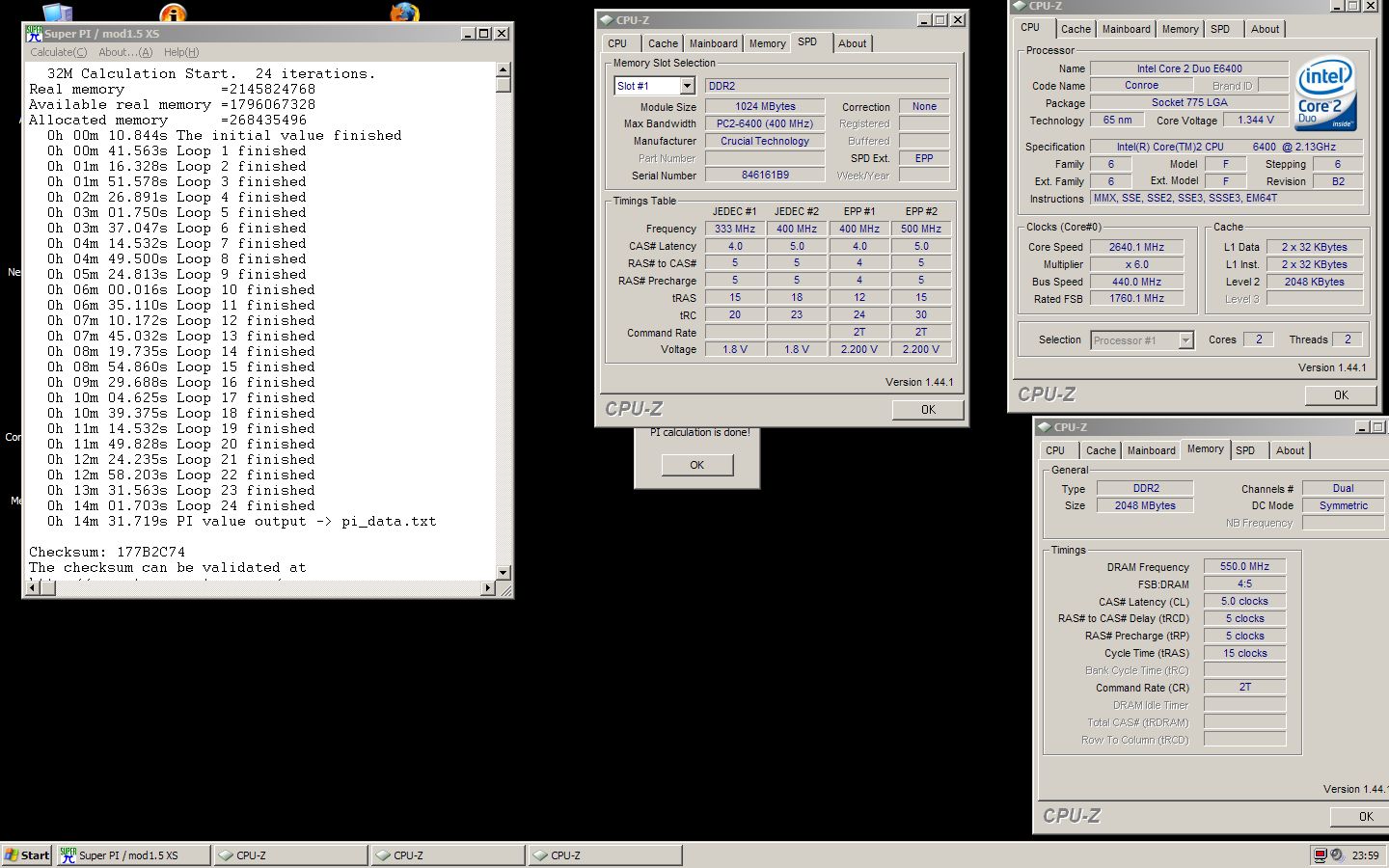Click the Intel Core 2 Duo logo

tap(1325, 94)
